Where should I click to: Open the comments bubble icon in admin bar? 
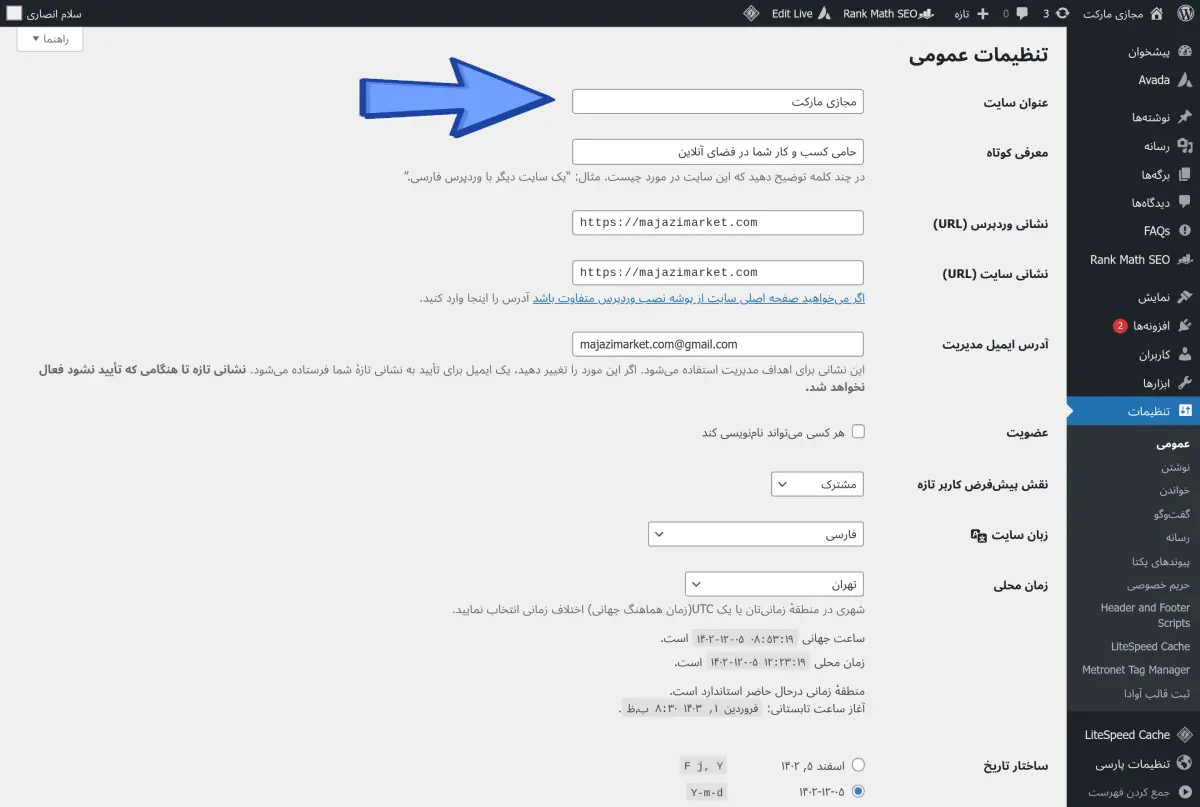[1021, 14]
